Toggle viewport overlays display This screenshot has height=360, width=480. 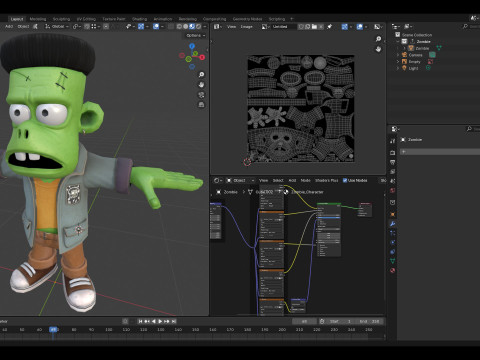click(156, 26)
